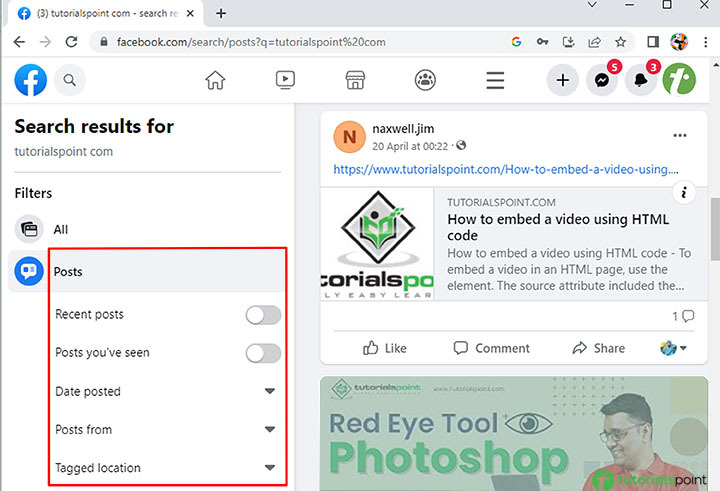This screenshot has width=720, height=491.
Task: Open a new browser tab
Action: (221, 14)
